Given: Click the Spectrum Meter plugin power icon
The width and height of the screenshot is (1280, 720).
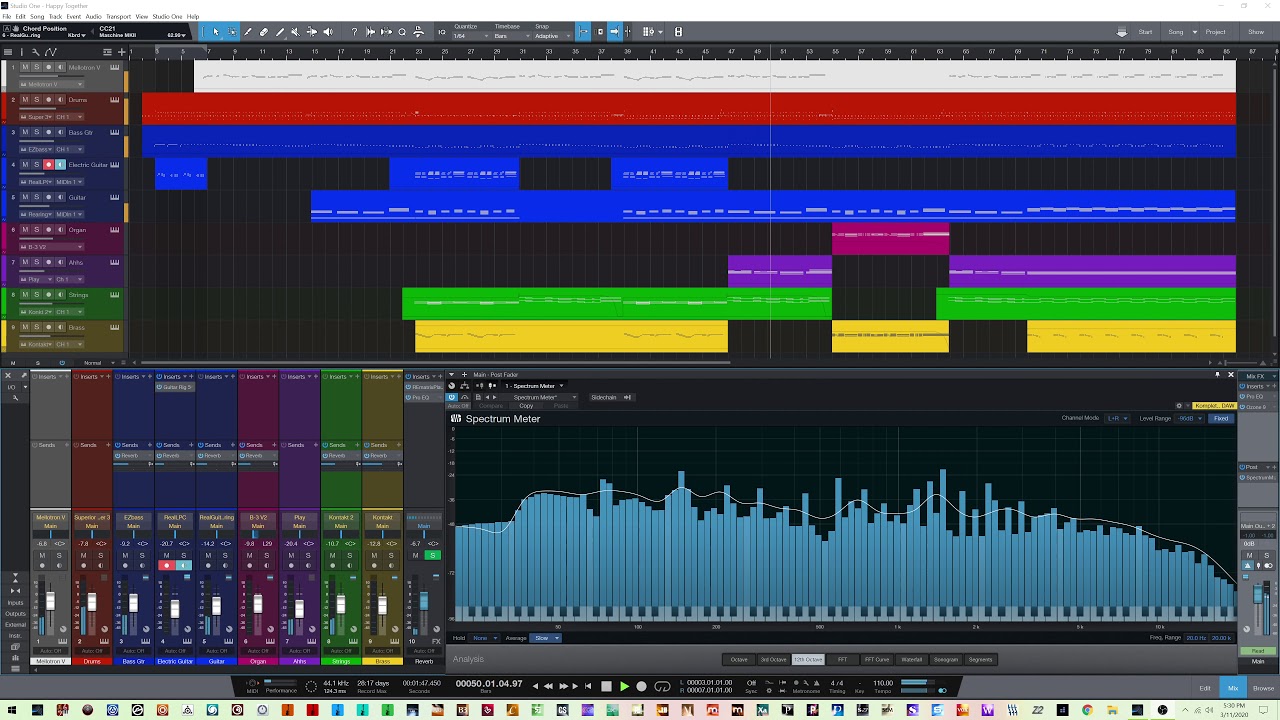Looking at the screenshot, I should click(x=452, y=397).
